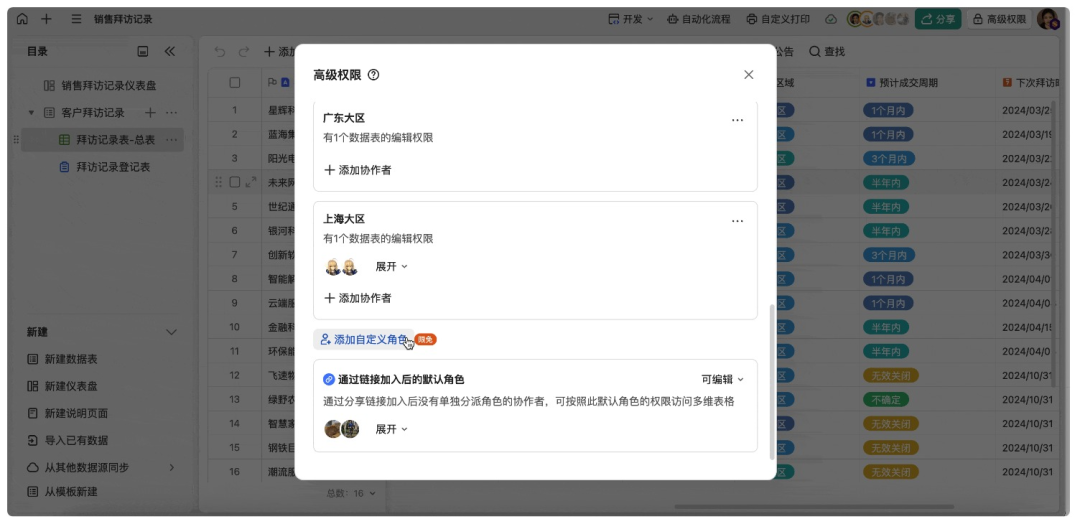The width and height of the screenshot is (1080, 524).
Task: Click 新建数据表 in sidebar
Action: click(x=63, y=359)
